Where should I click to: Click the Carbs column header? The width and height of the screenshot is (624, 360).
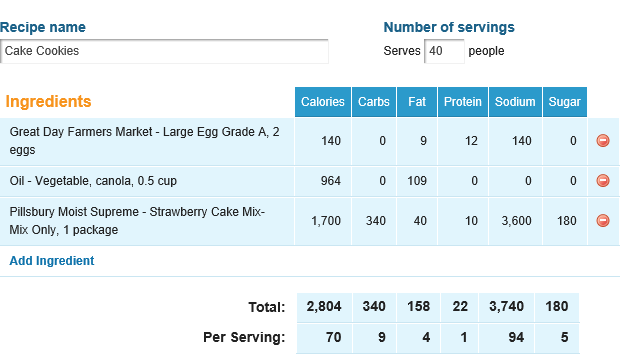374,102
